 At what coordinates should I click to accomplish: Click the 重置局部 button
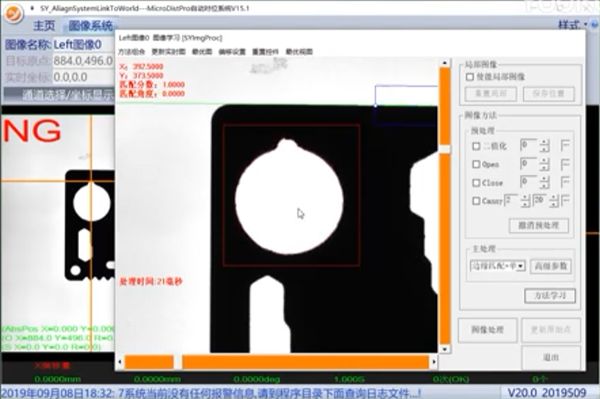click(491, 94)
